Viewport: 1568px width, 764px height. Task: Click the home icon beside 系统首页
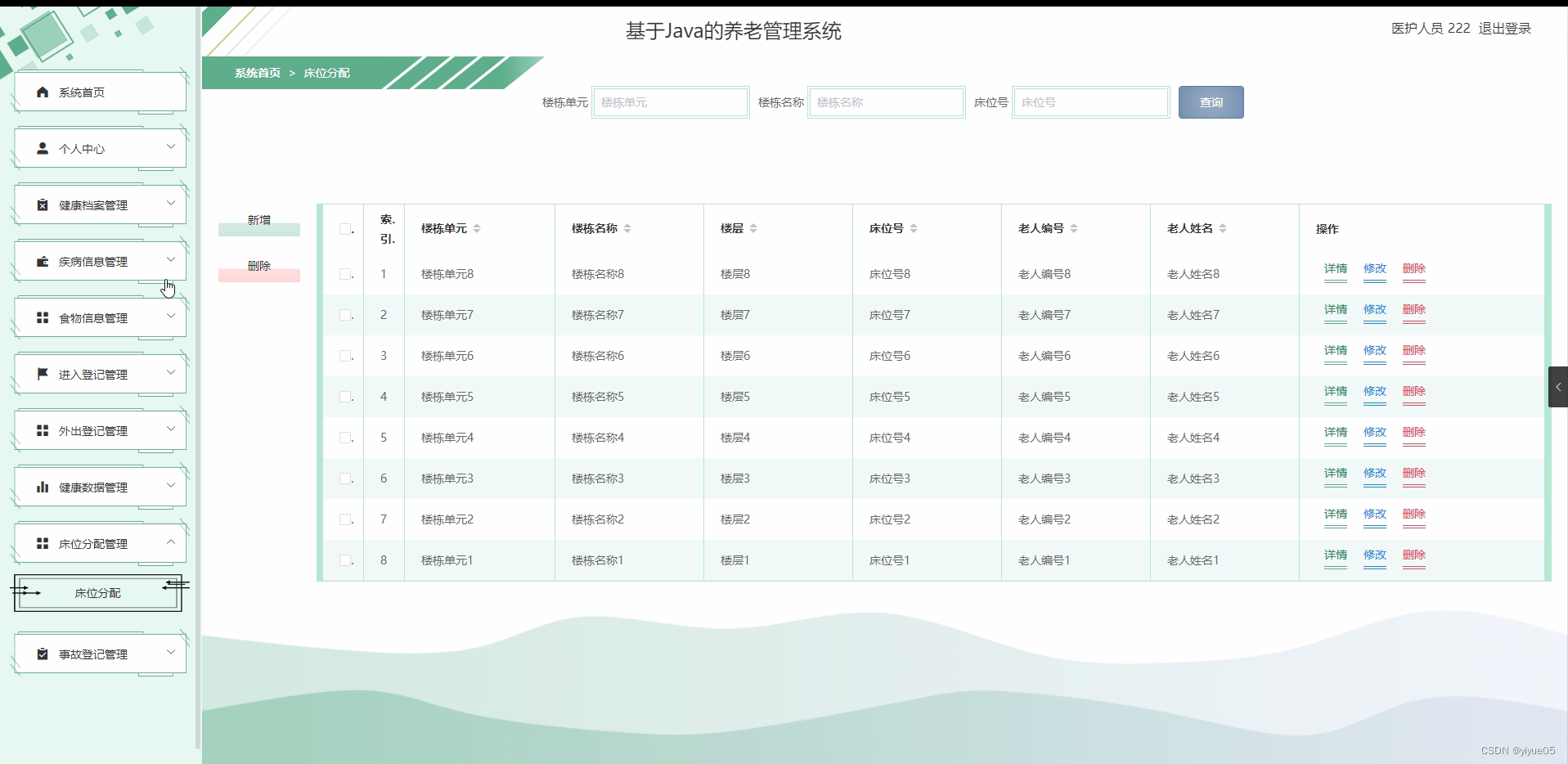click(x=43, y=92)
